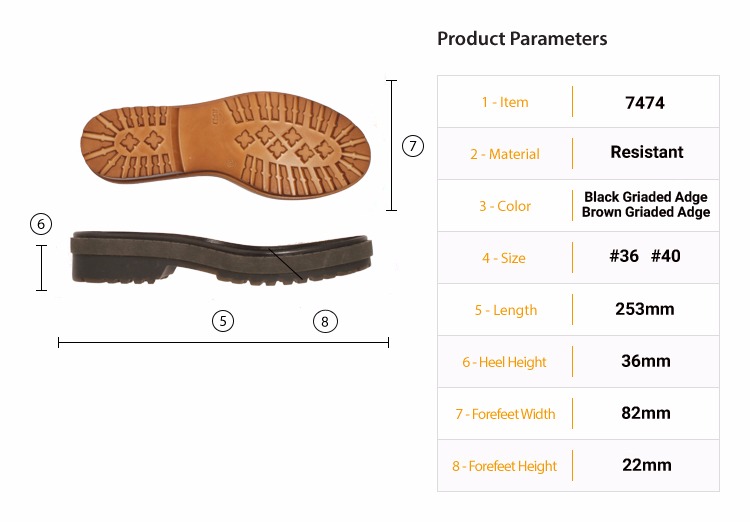This screenshot has width=750, height=522.
Task: Select the 36mm heel height value
Action: coord(645,361)
